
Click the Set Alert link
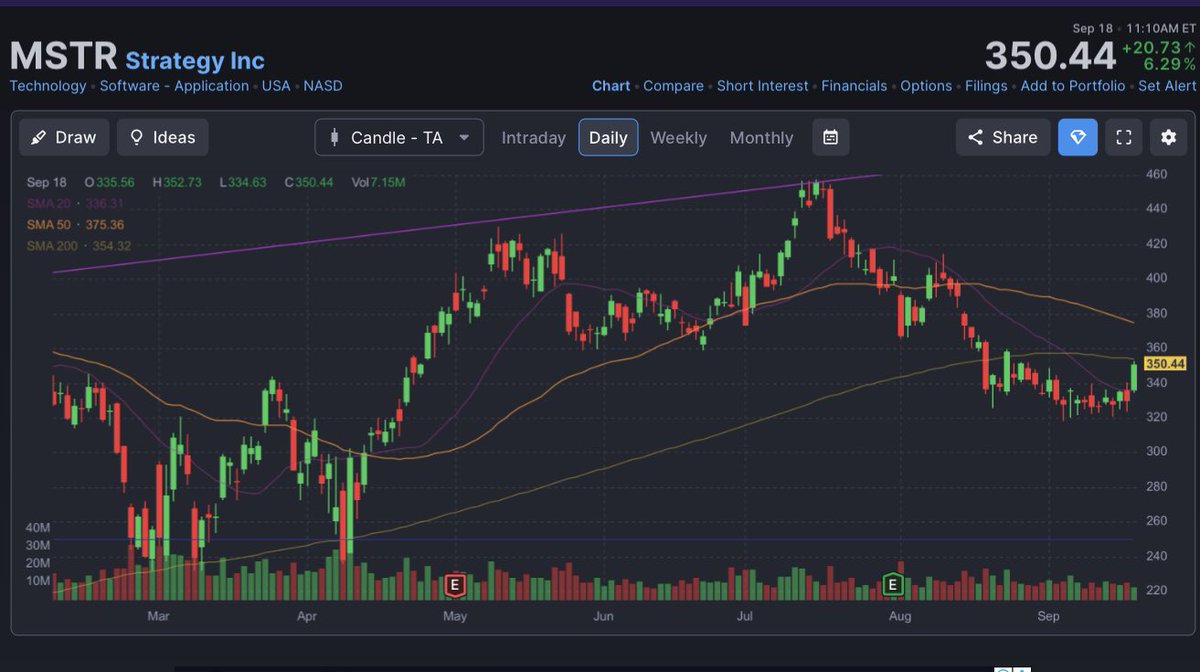coord(1166,86)
